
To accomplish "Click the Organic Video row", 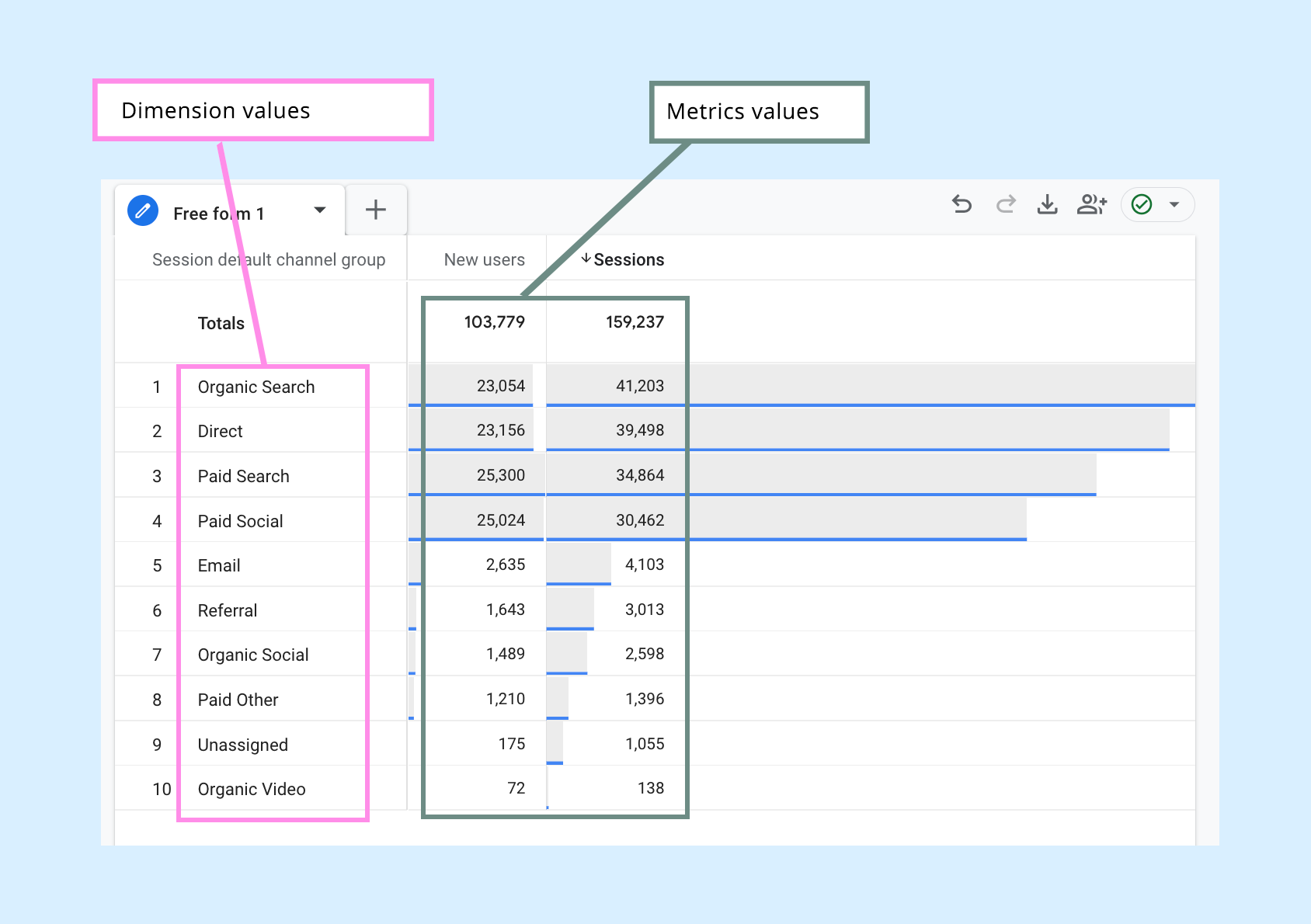I will 251,789.
